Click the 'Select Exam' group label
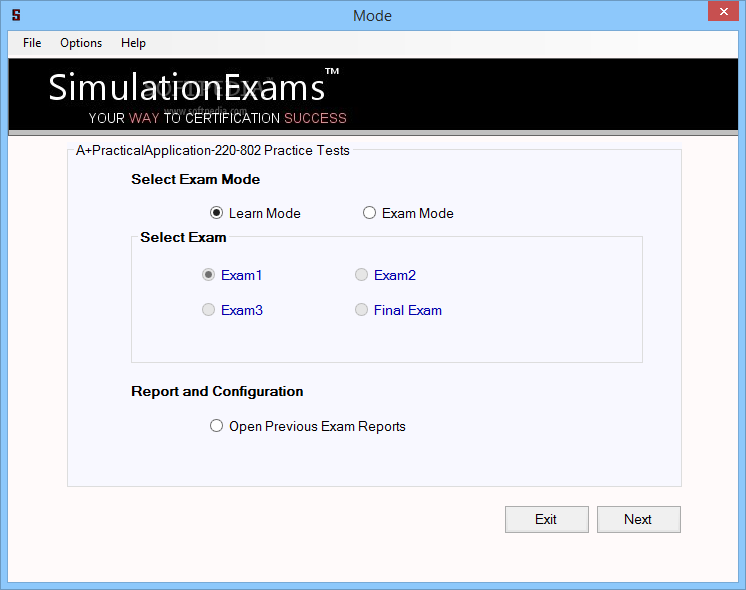Image resolution: width=746 pixels, height=590 pixels. pos(183,237)
